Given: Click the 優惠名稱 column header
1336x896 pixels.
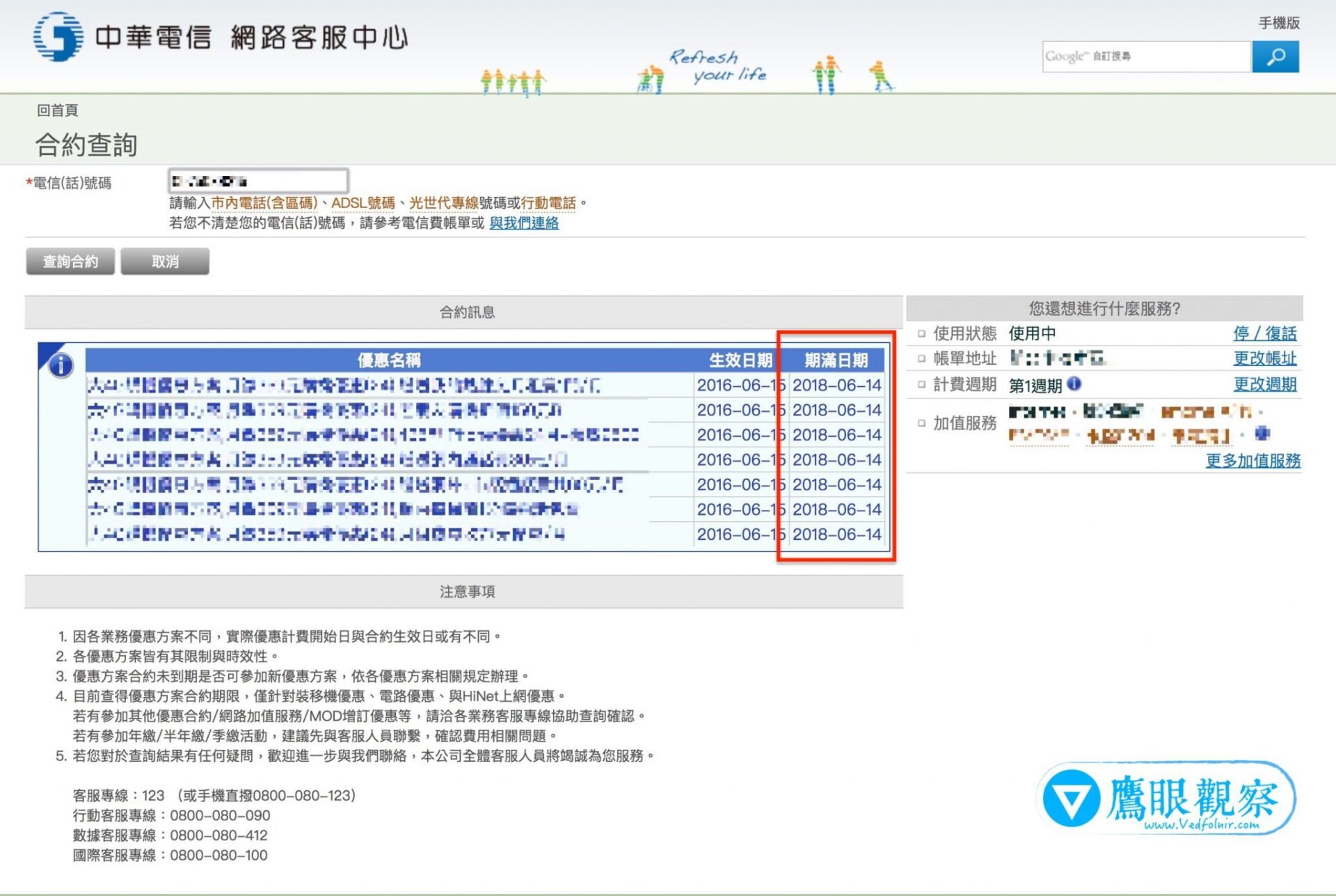Looking at the screenshot, I should tap(389, 360).
